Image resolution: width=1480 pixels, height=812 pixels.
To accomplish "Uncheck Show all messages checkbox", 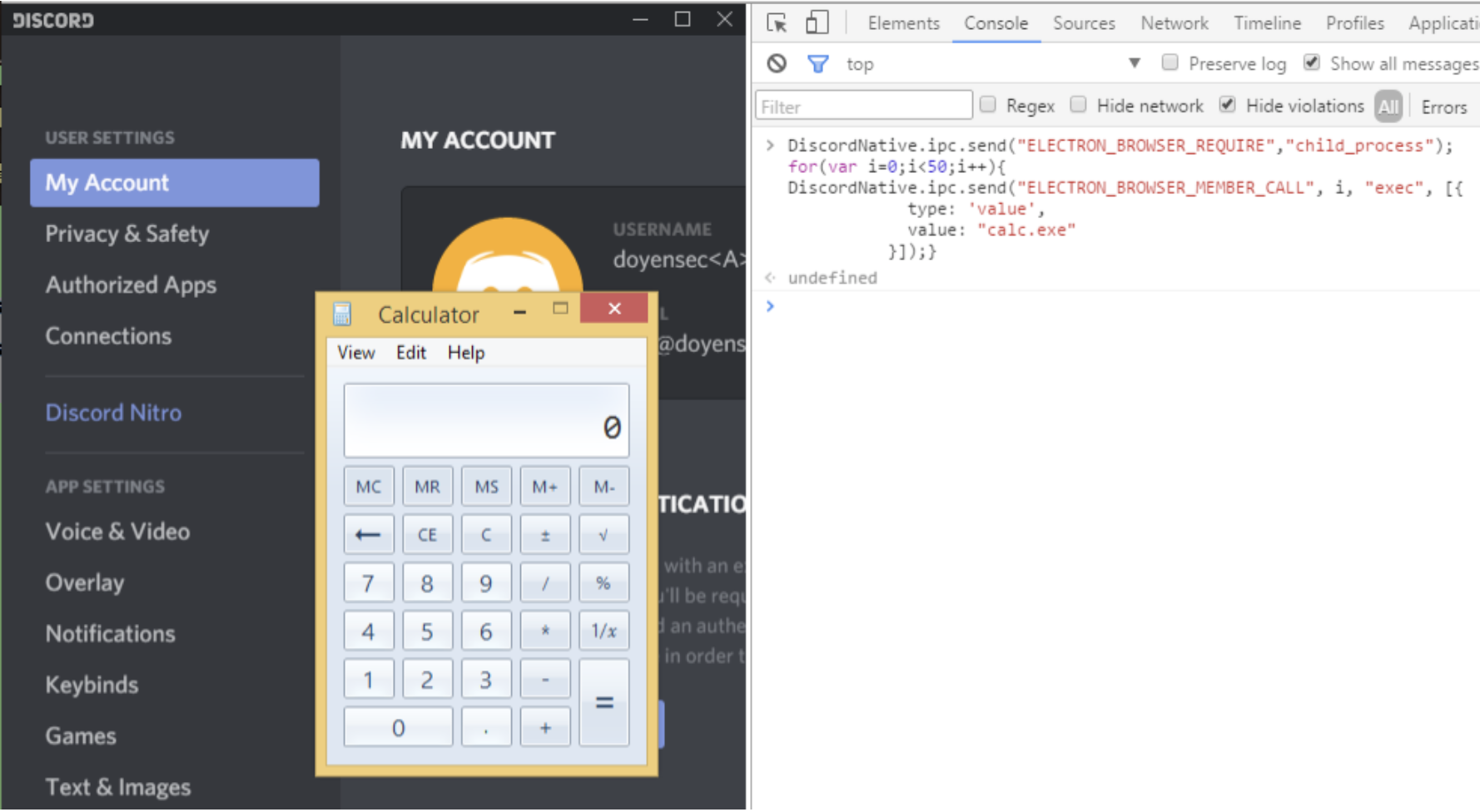I will [x=1312, y=62].
